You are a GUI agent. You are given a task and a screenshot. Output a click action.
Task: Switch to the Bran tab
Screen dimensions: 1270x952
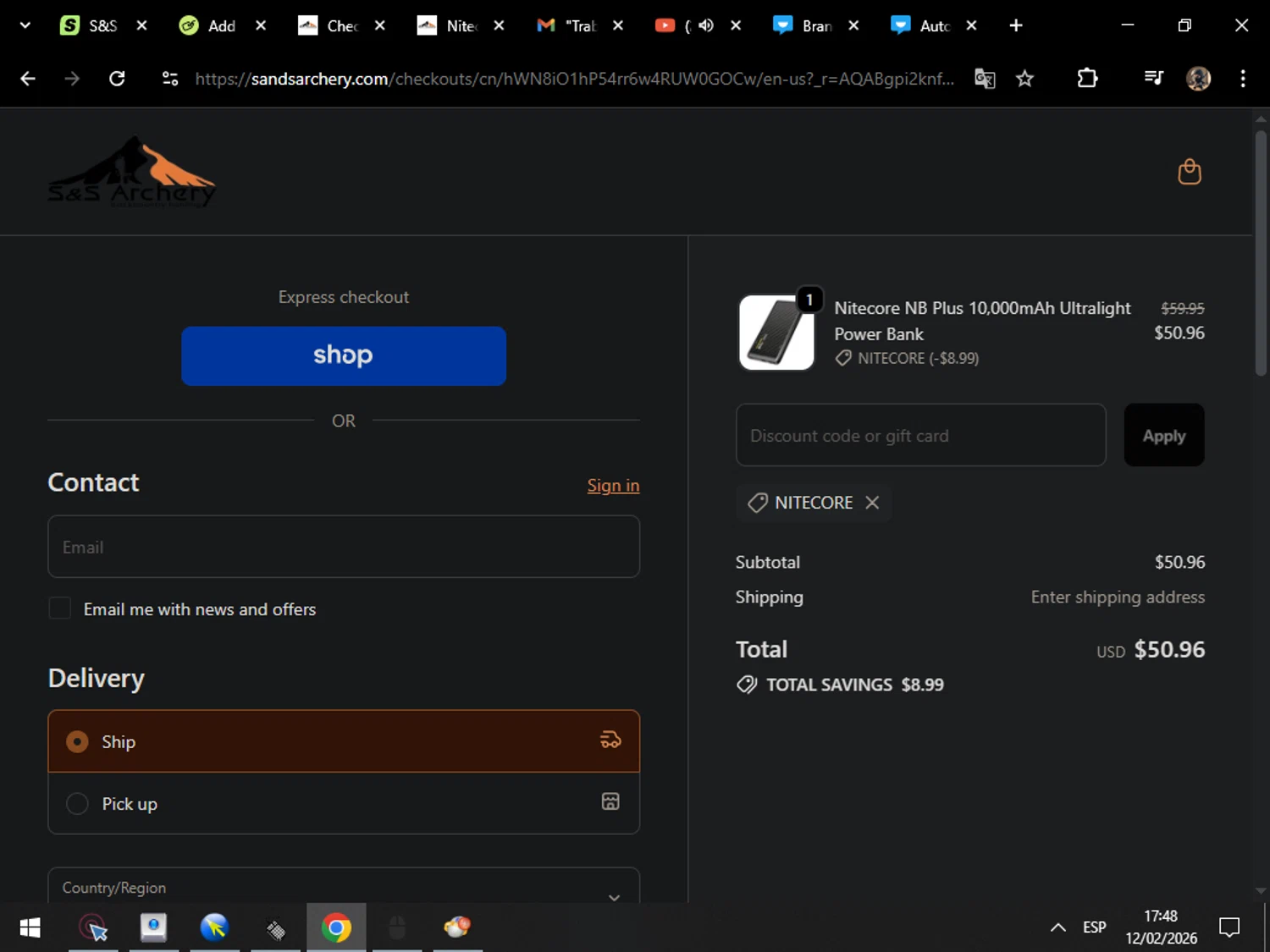(x=803, y=25)
